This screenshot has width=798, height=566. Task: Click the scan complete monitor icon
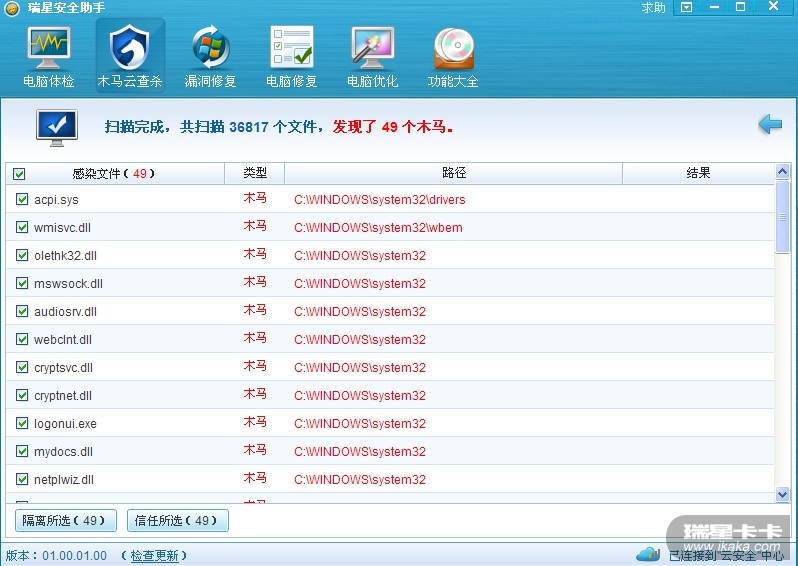point(57,127)
